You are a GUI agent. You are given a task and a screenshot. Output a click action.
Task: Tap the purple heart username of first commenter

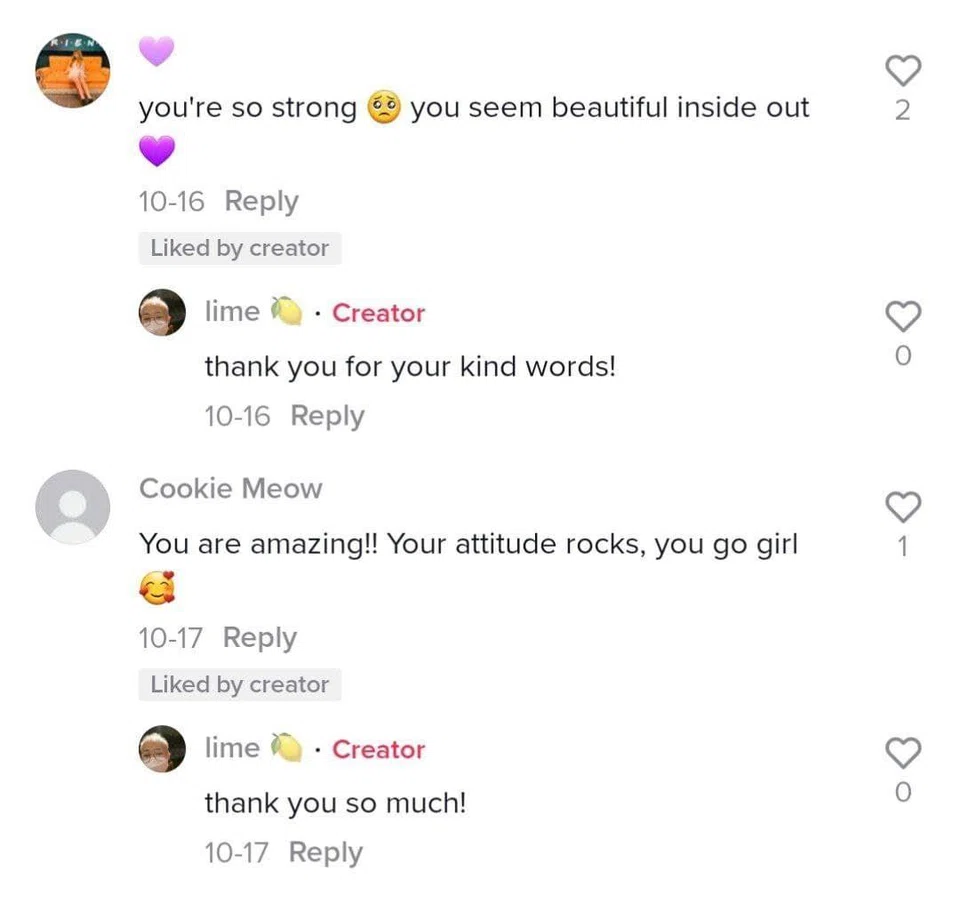(x=156, y=50)
